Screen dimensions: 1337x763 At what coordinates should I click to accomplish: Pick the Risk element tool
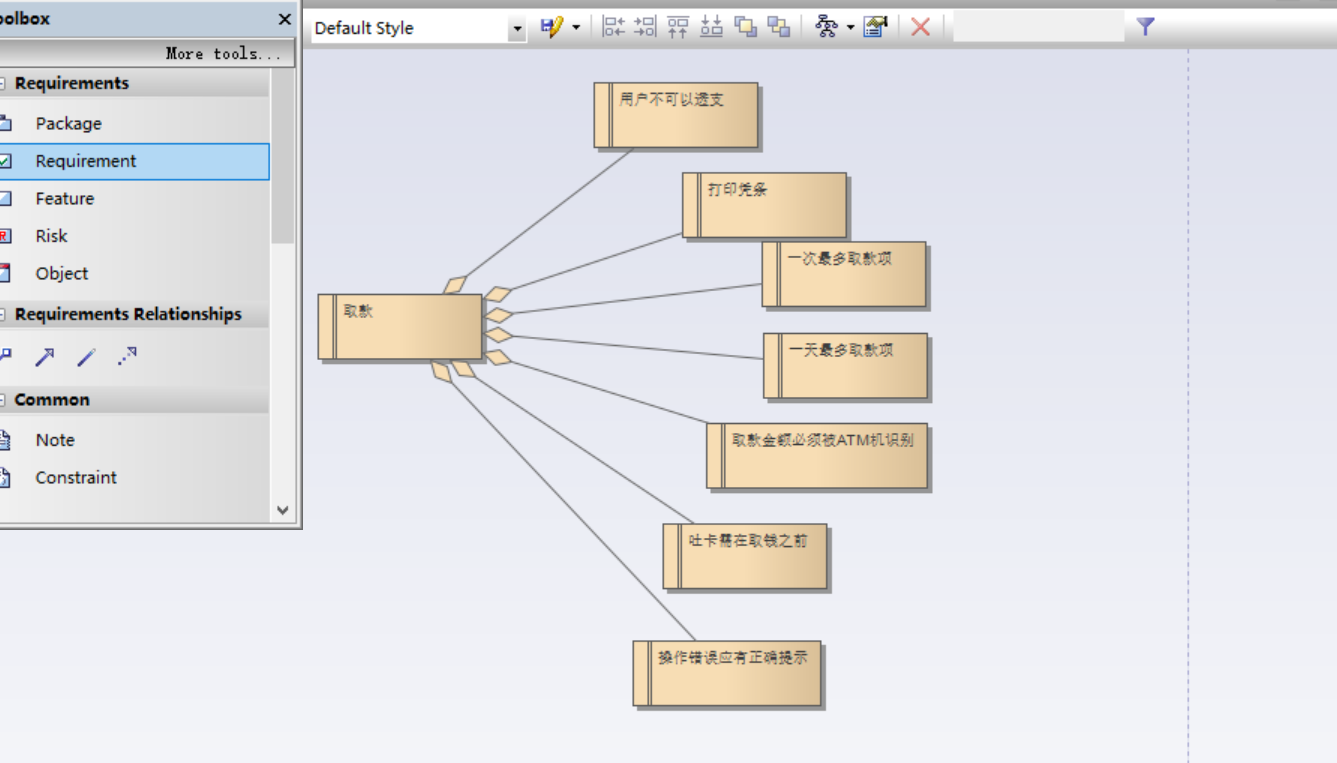(x=134, y=236)
